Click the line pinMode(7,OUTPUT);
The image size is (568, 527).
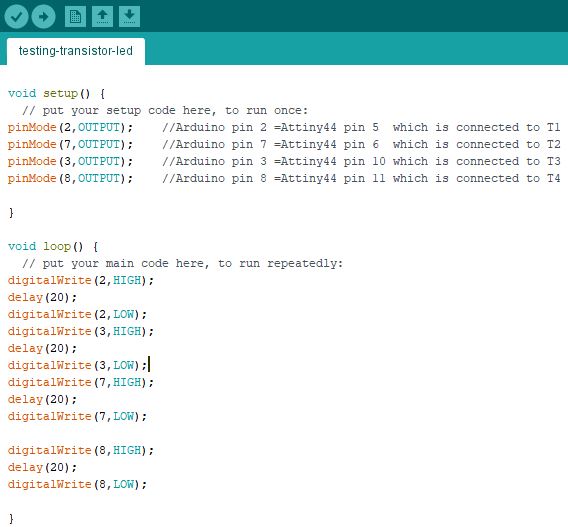click(x=71, y=145)
